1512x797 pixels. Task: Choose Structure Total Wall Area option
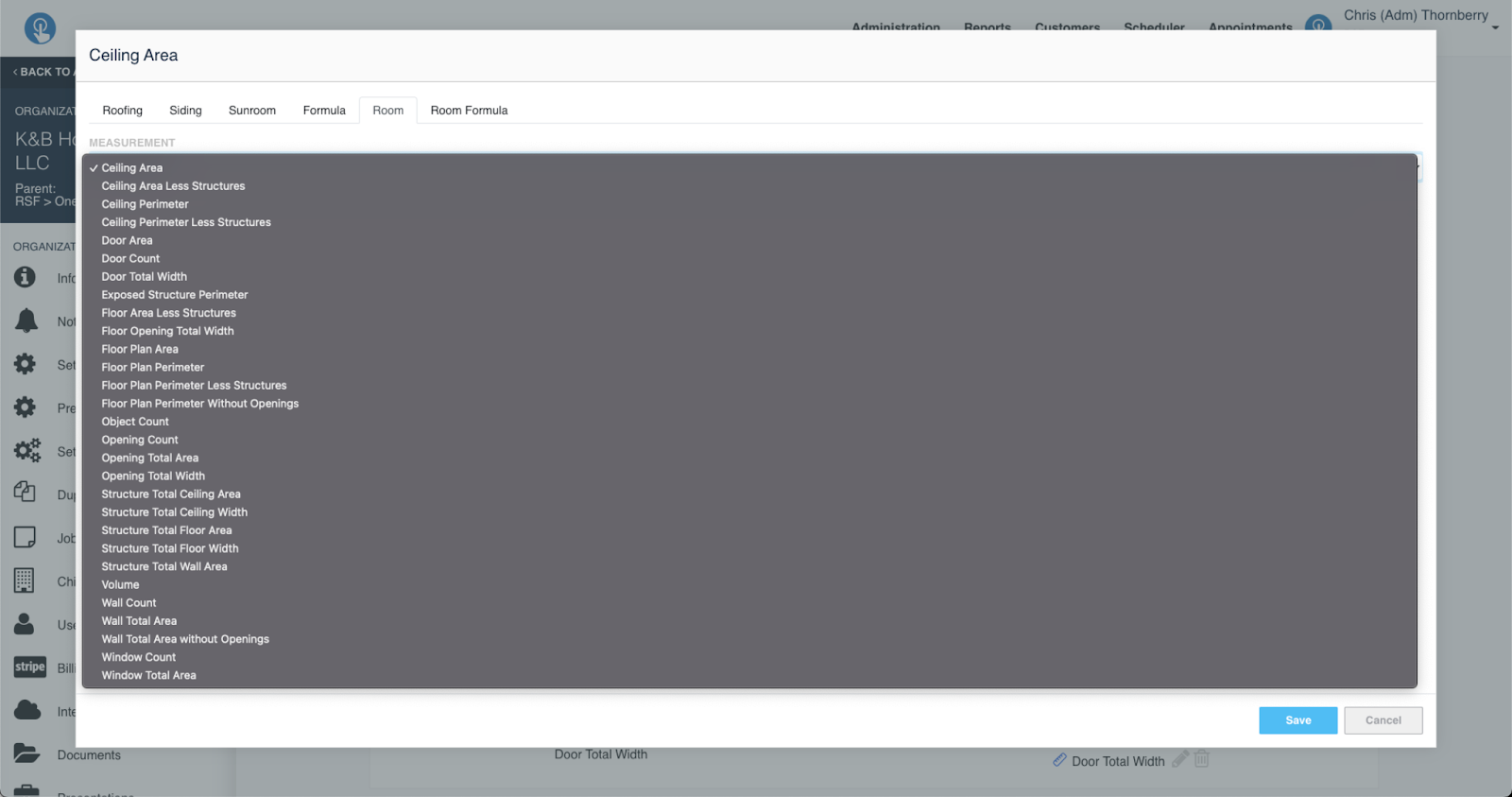(749, 566)
